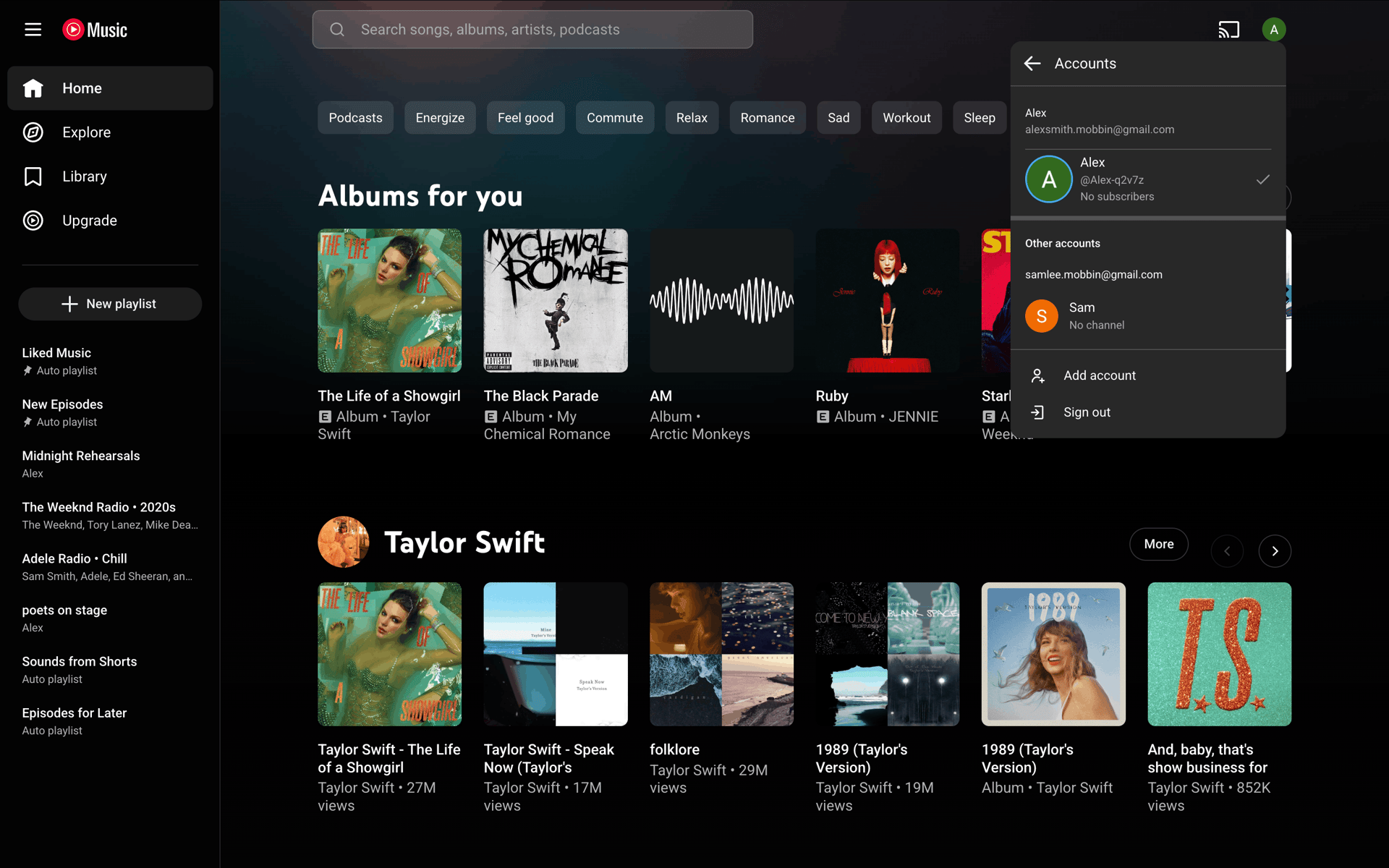
Task: Select the Workout chip
Action: [x=906, y=118]
